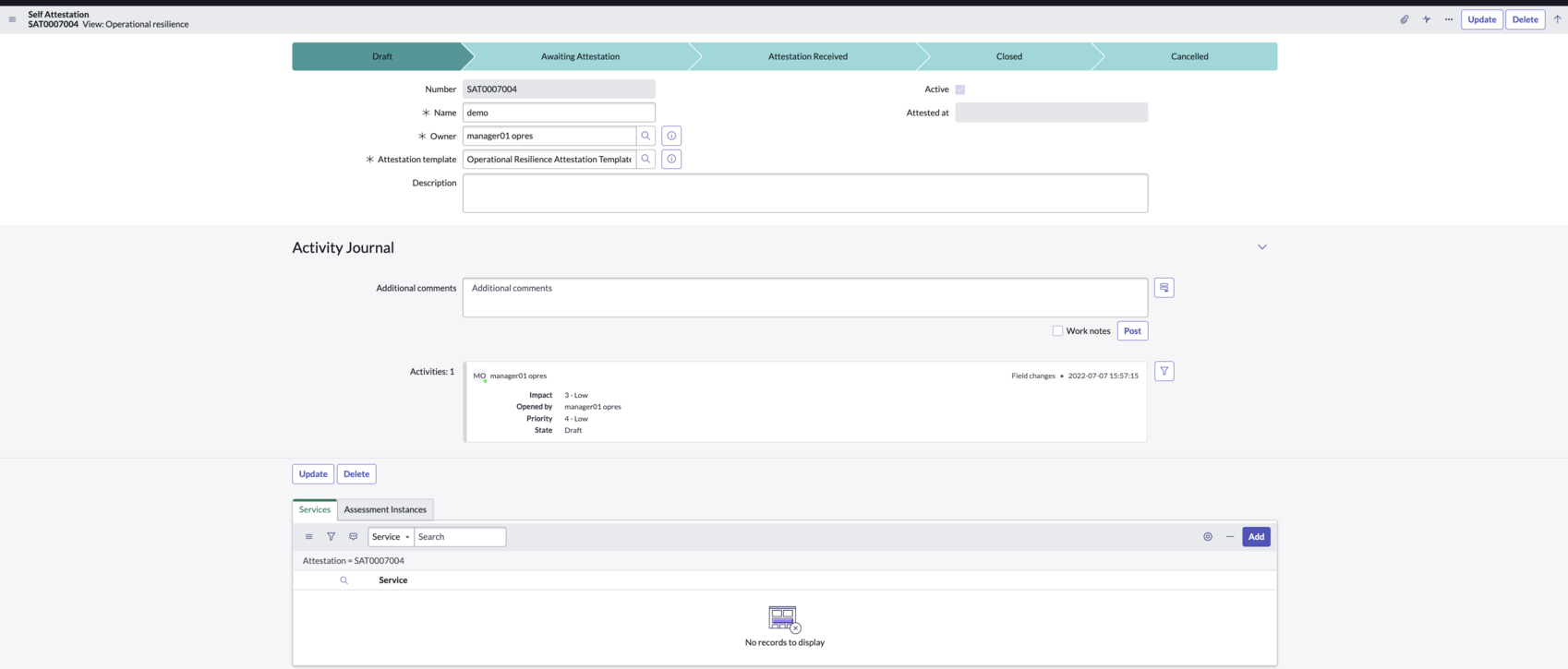Image resolution: width=1568 pixels, height=669 pixels.
Task: Open Services list hamburger menu
Action: 308,537
